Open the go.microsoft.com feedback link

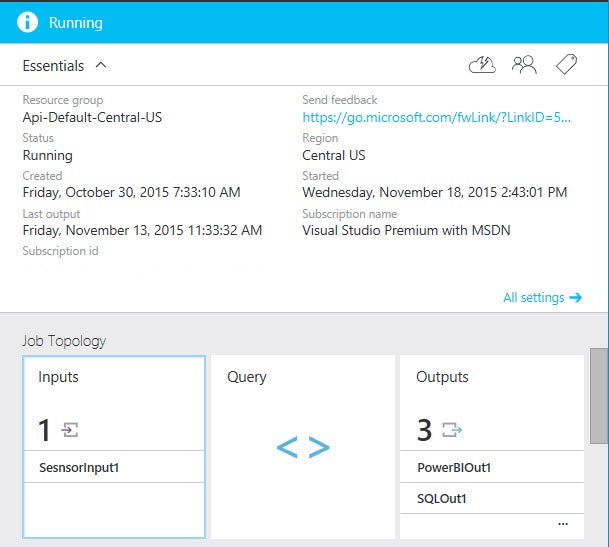click(x=437, y=117)
